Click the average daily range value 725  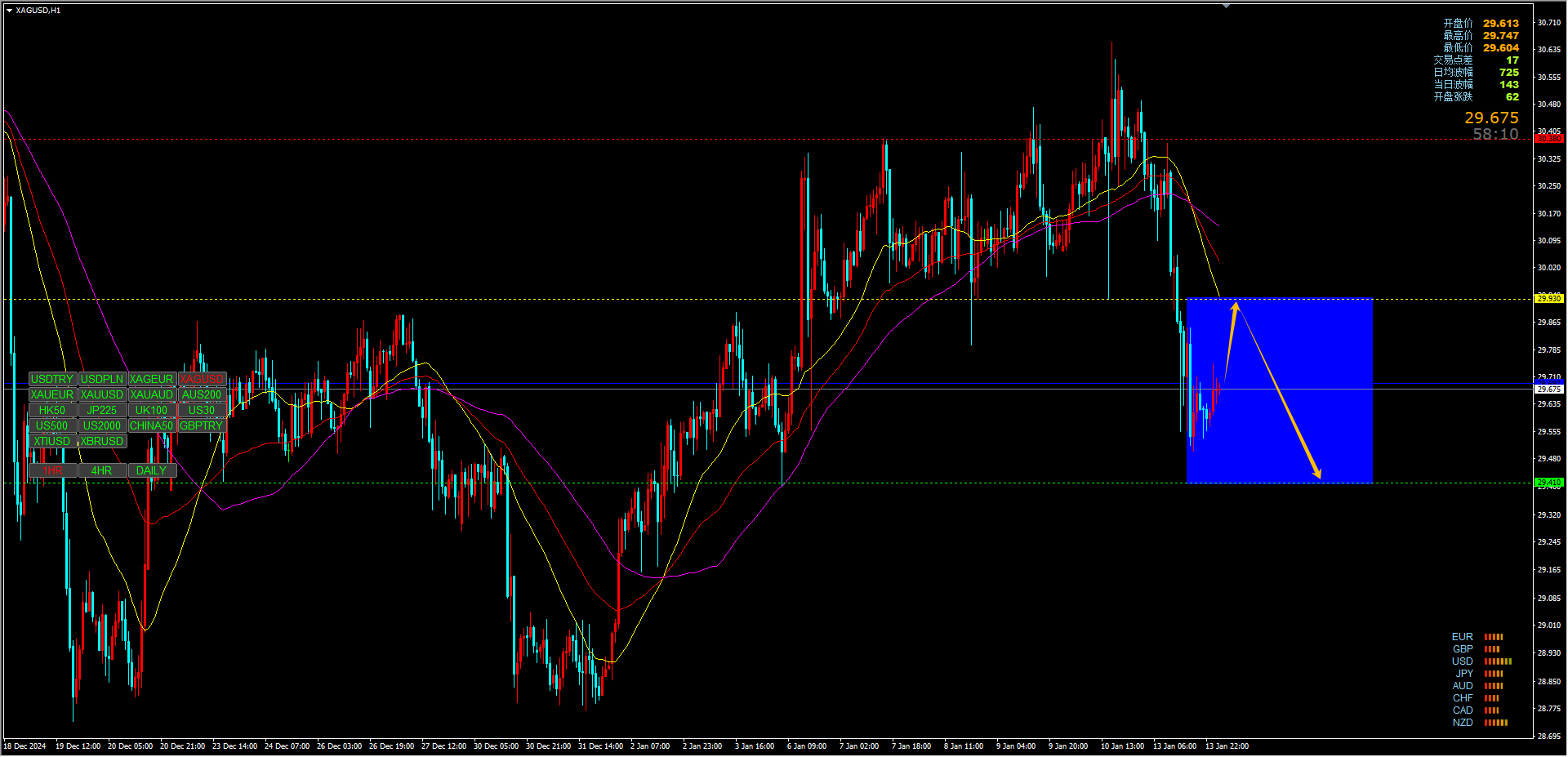[1509, 73]
